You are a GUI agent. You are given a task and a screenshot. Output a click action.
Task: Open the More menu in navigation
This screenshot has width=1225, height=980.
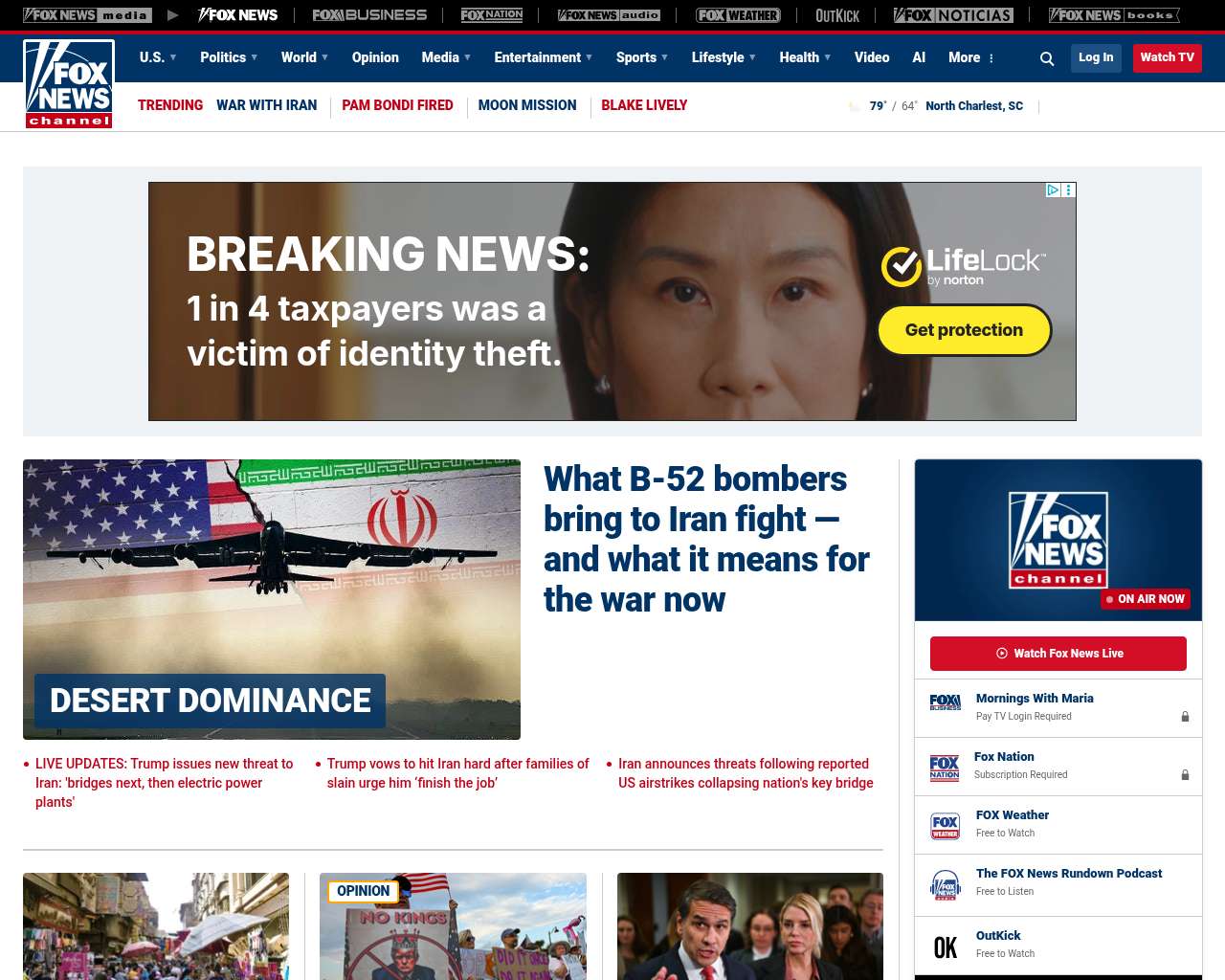[x=971, y=57]
